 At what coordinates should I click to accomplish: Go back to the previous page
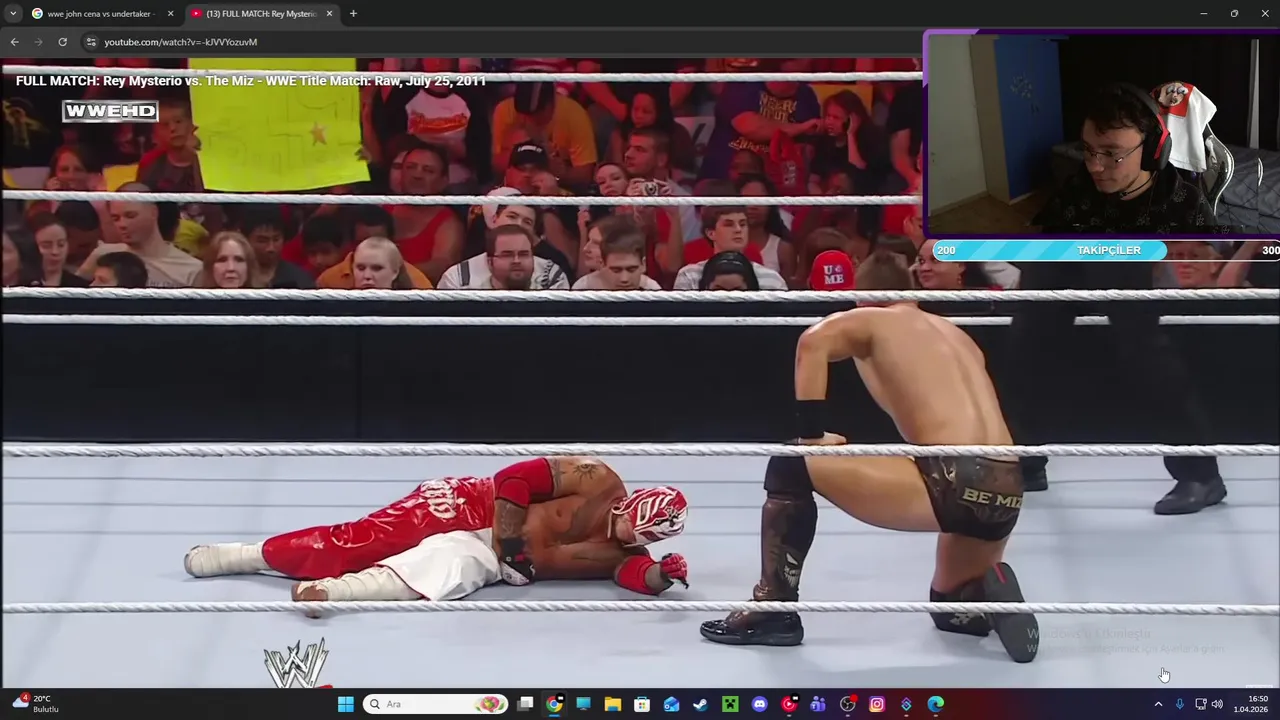point(14,42)
